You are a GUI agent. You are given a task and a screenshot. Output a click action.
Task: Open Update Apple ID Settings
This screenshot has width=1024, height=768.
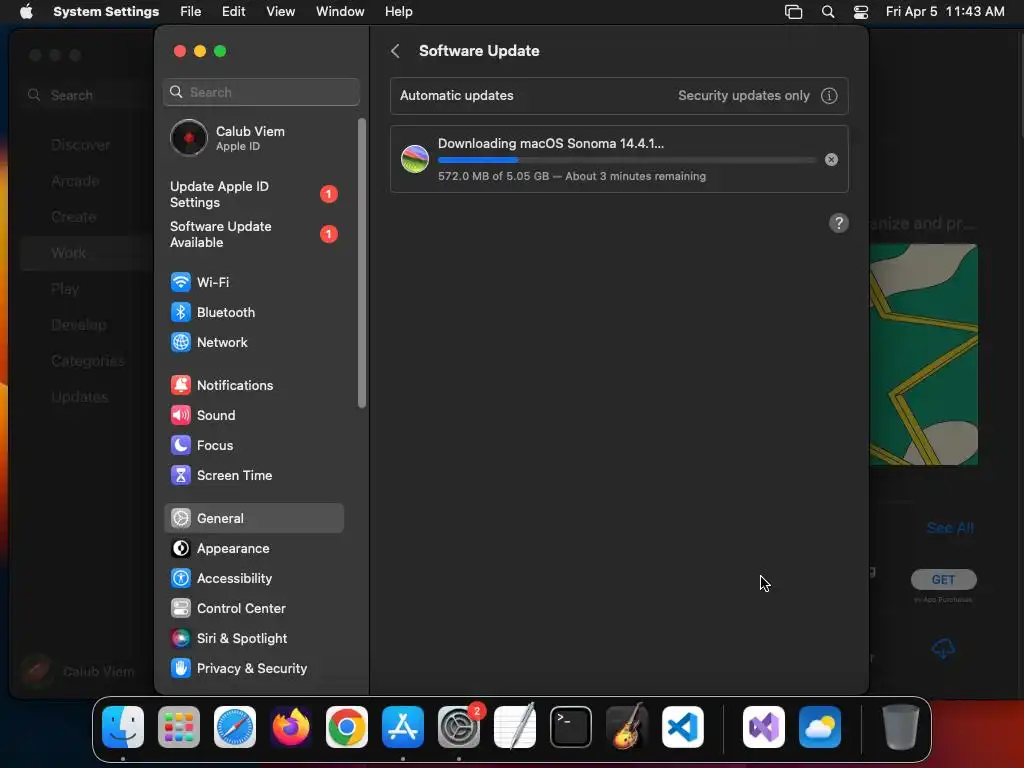(253, 195)
